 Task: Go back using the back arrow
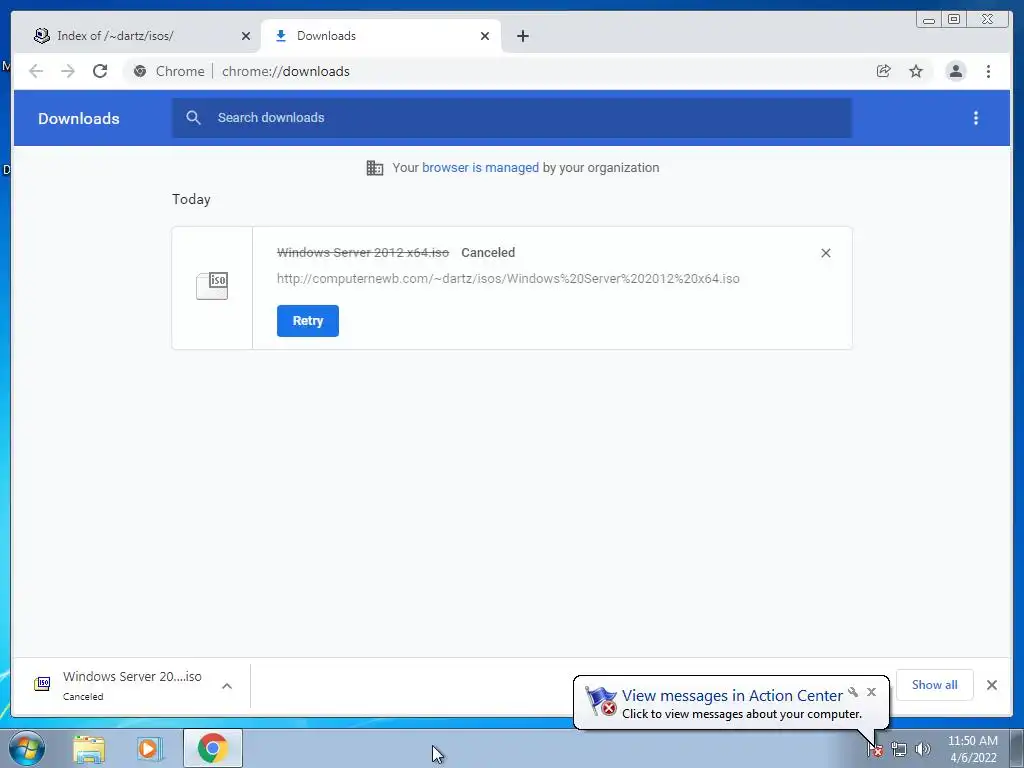[x=36, y=71]
